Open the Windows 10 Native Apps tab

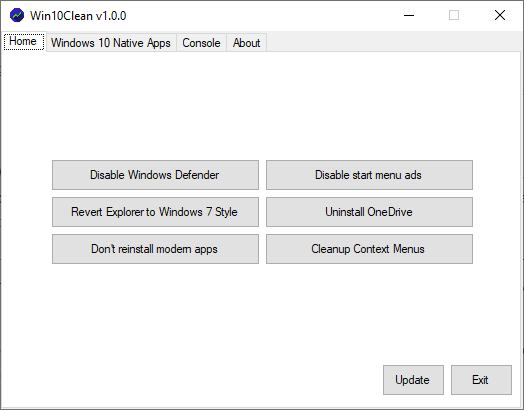point(111,43)
